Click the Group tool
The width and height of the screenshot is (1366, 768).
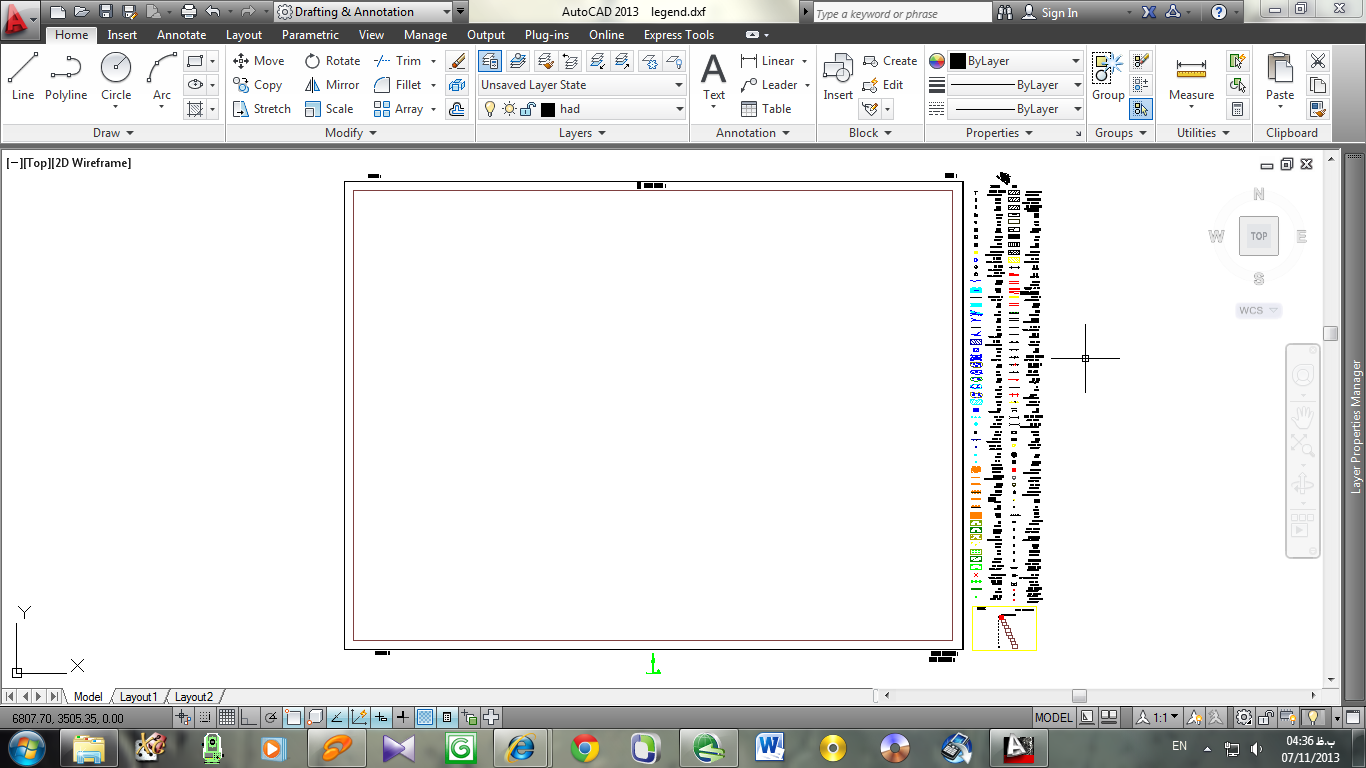click(1108, 78)
